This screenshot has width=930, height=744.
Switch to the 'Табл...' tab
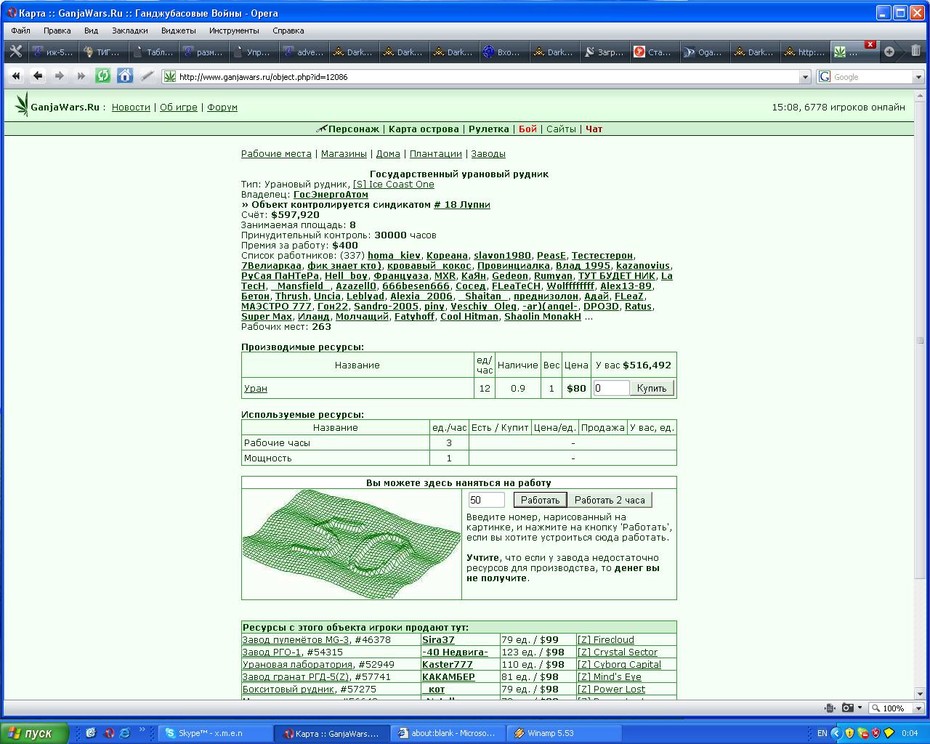[x=153, y=52]
